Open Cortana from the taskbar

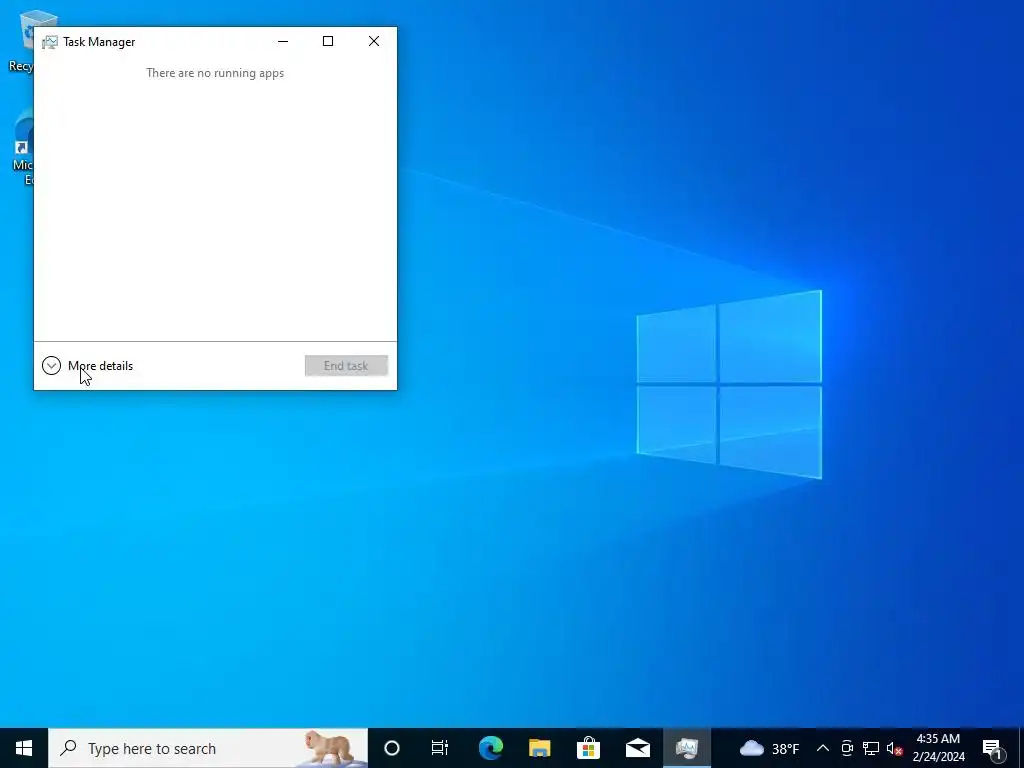coord(392,748)
